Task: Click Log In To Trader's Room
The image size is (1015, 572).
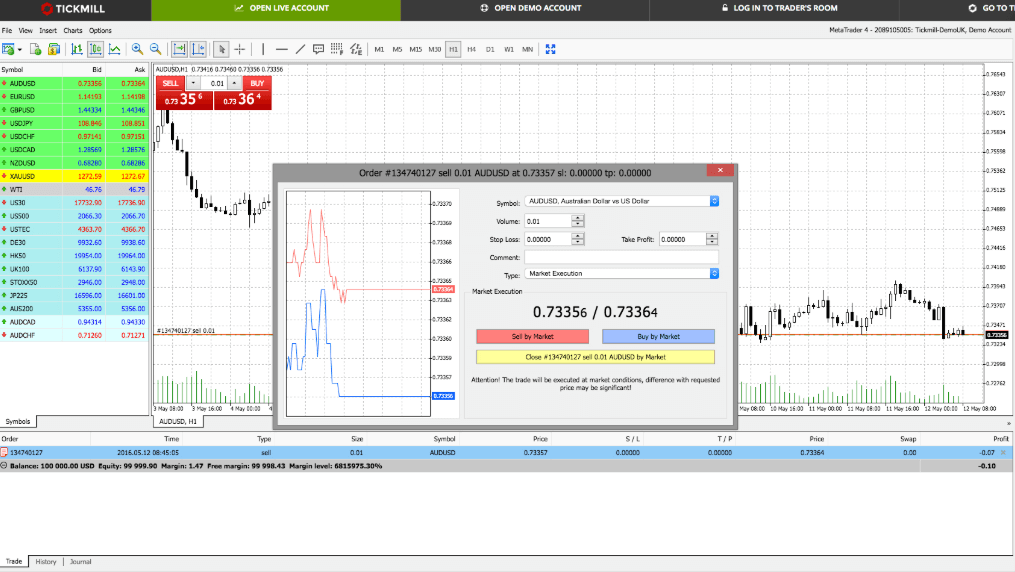Action: tap(774, 8)
